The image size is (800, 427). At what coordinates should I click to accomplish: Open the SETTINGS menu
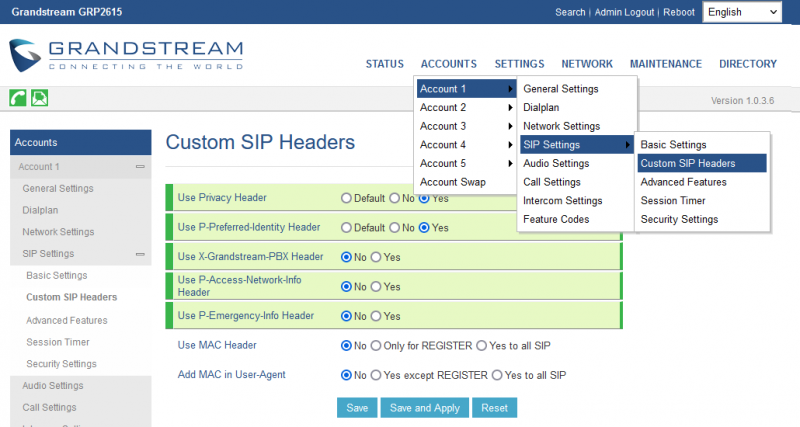point(519,64)
